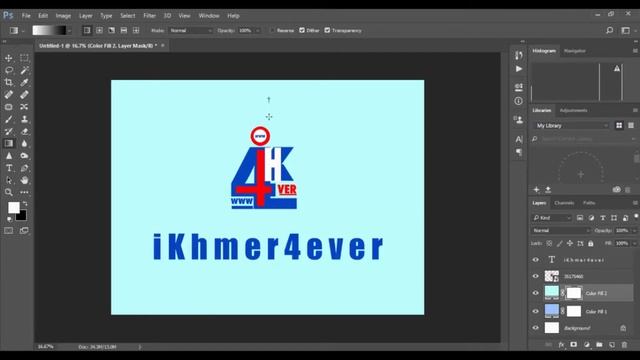The width and height of the screenshot is (640, 360).
Task: Hide the logo image layer below text
Action: point(536,276)
